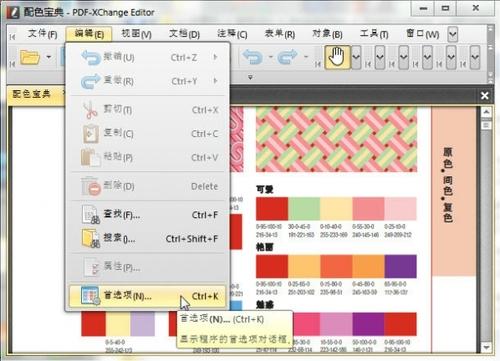Expand the 撤销 submenu arrow
The height and width of the screenshot is (361, 500).
[215, 57]
